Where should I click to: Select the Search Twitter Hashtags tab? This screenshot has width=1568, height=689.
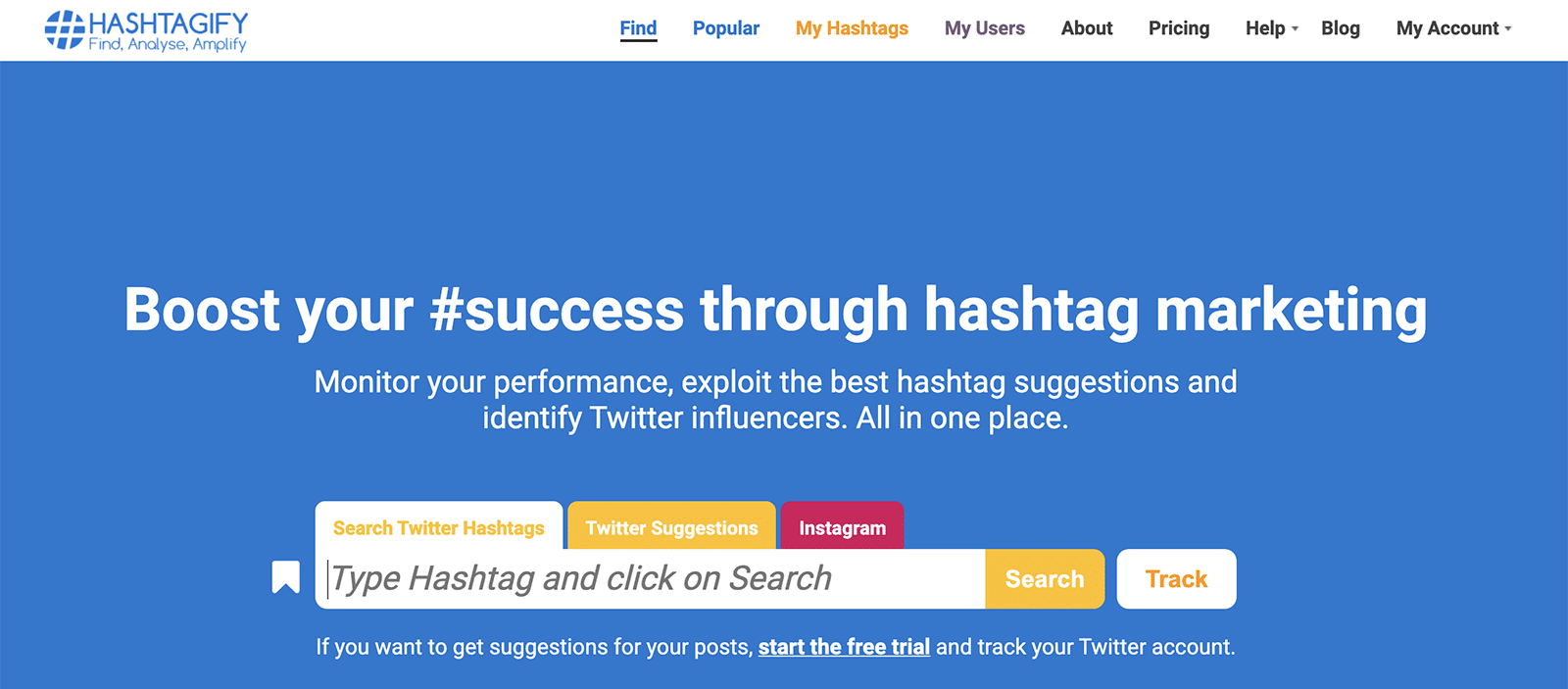tap(439, 527)
